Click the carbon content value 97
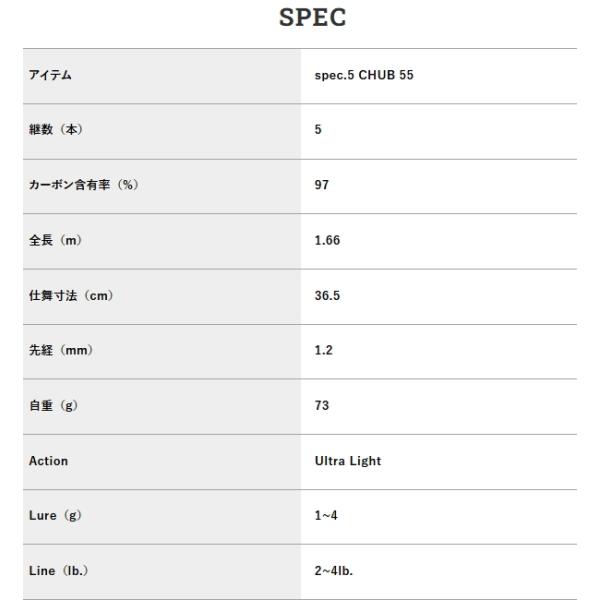 321,185
